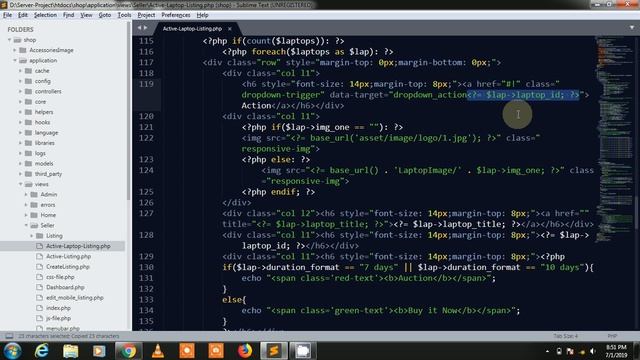Click the libraries folder icon

[x=28, y=143]
